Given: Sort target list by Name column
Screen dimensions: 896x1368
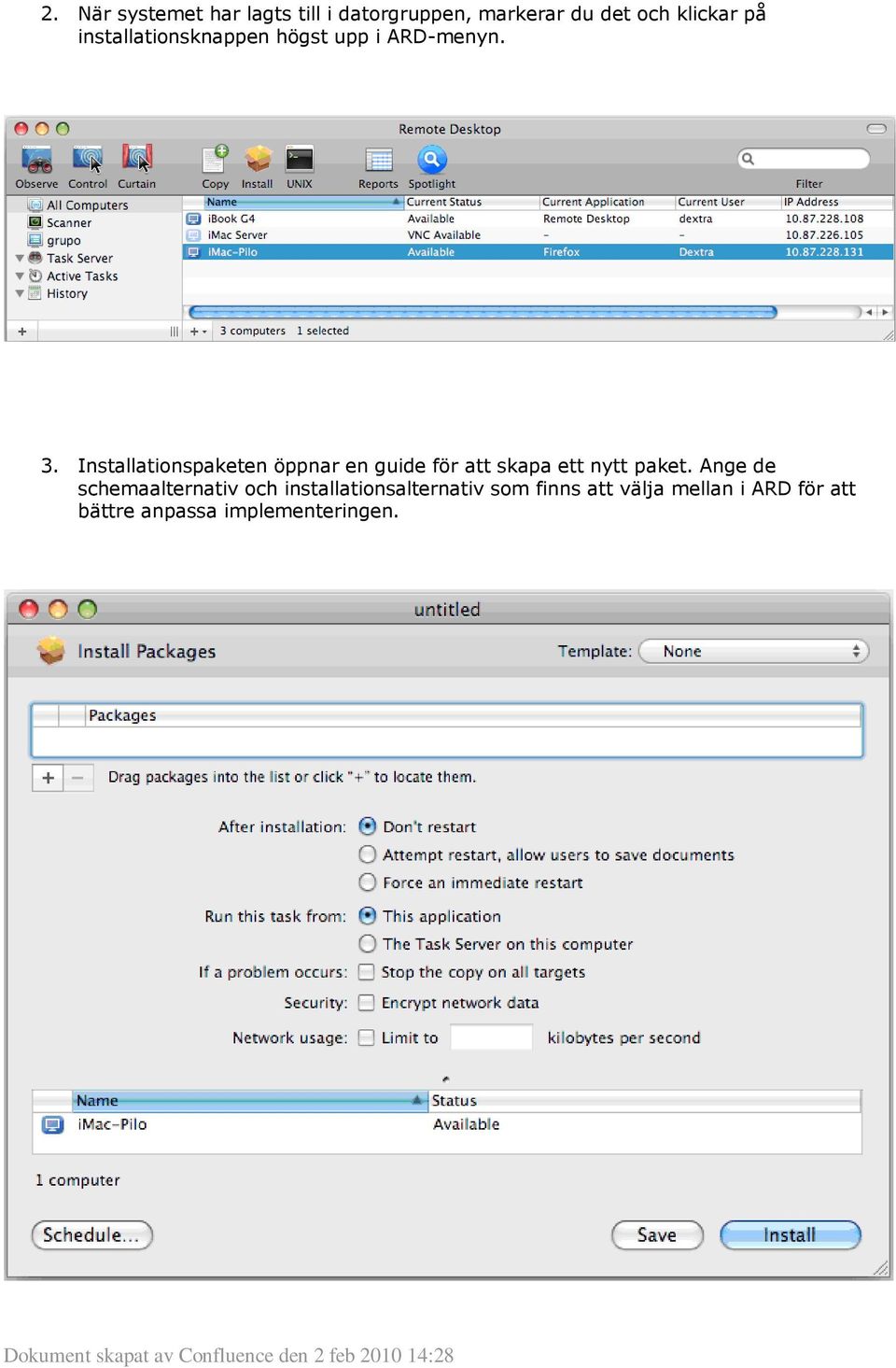Looking at the screenshot, I should tap(250, 1100).
